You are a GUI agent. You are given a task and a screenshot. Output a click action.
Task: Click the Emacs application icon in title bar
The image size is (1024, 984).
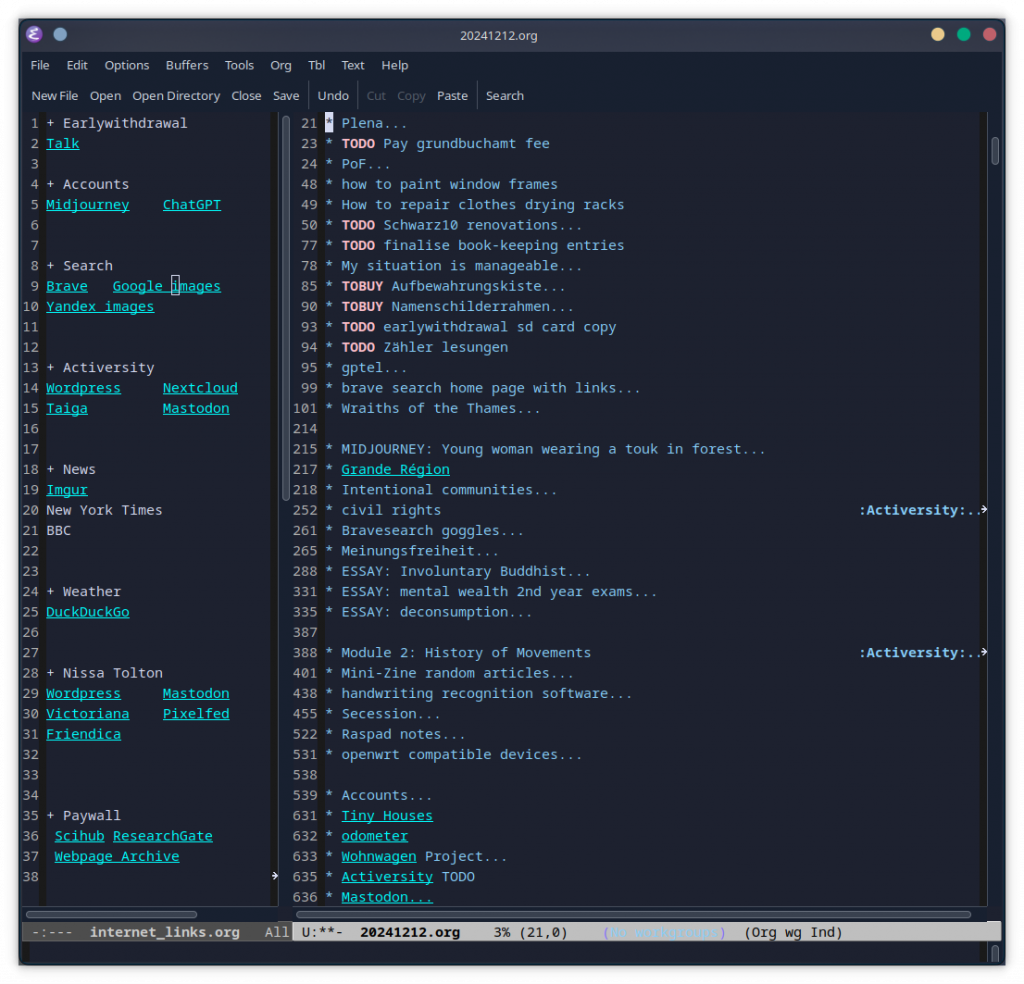click(x=34, y=34)
